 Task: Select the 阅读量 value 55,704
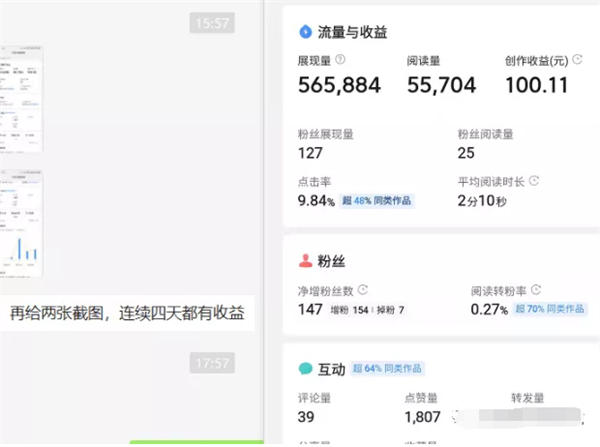tap(442, 85)
